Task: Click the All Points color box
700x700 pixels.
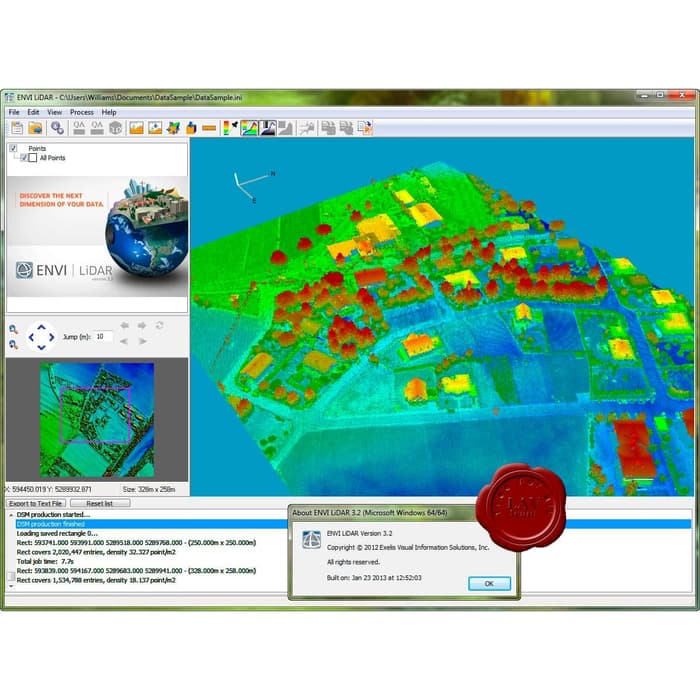Action: coord(33,158)
